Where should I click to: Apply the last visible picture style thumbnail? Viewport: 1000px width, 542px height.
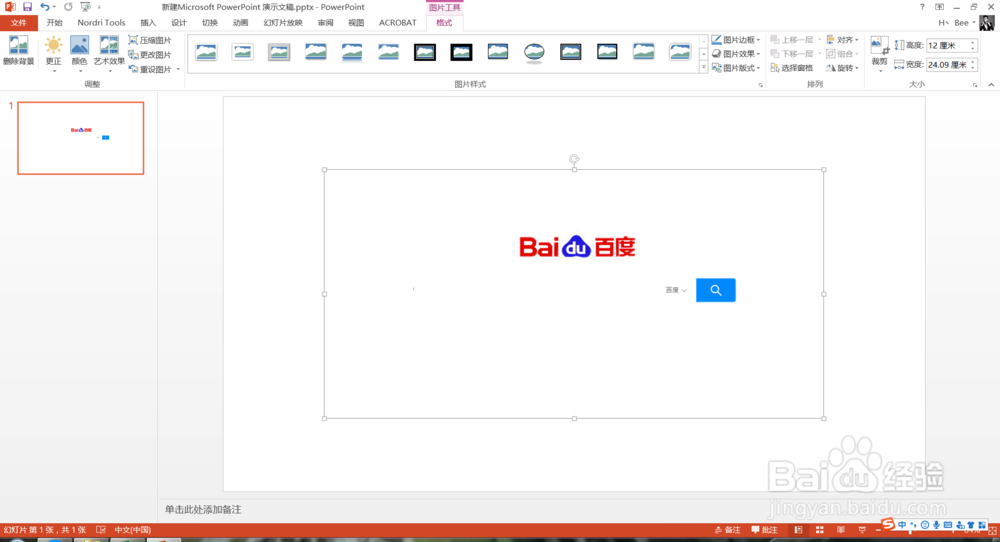coord(680,52)
